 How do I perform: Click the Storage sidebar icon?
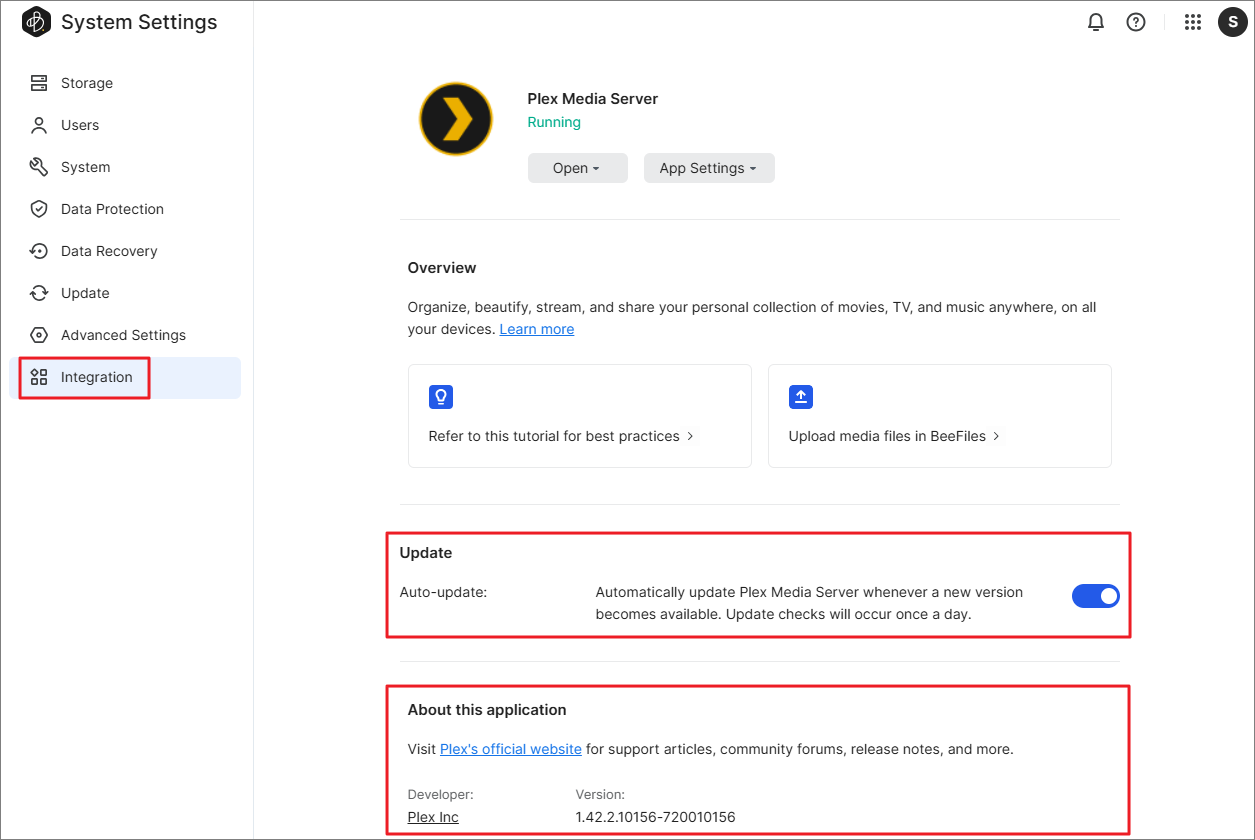coord(39,83)
